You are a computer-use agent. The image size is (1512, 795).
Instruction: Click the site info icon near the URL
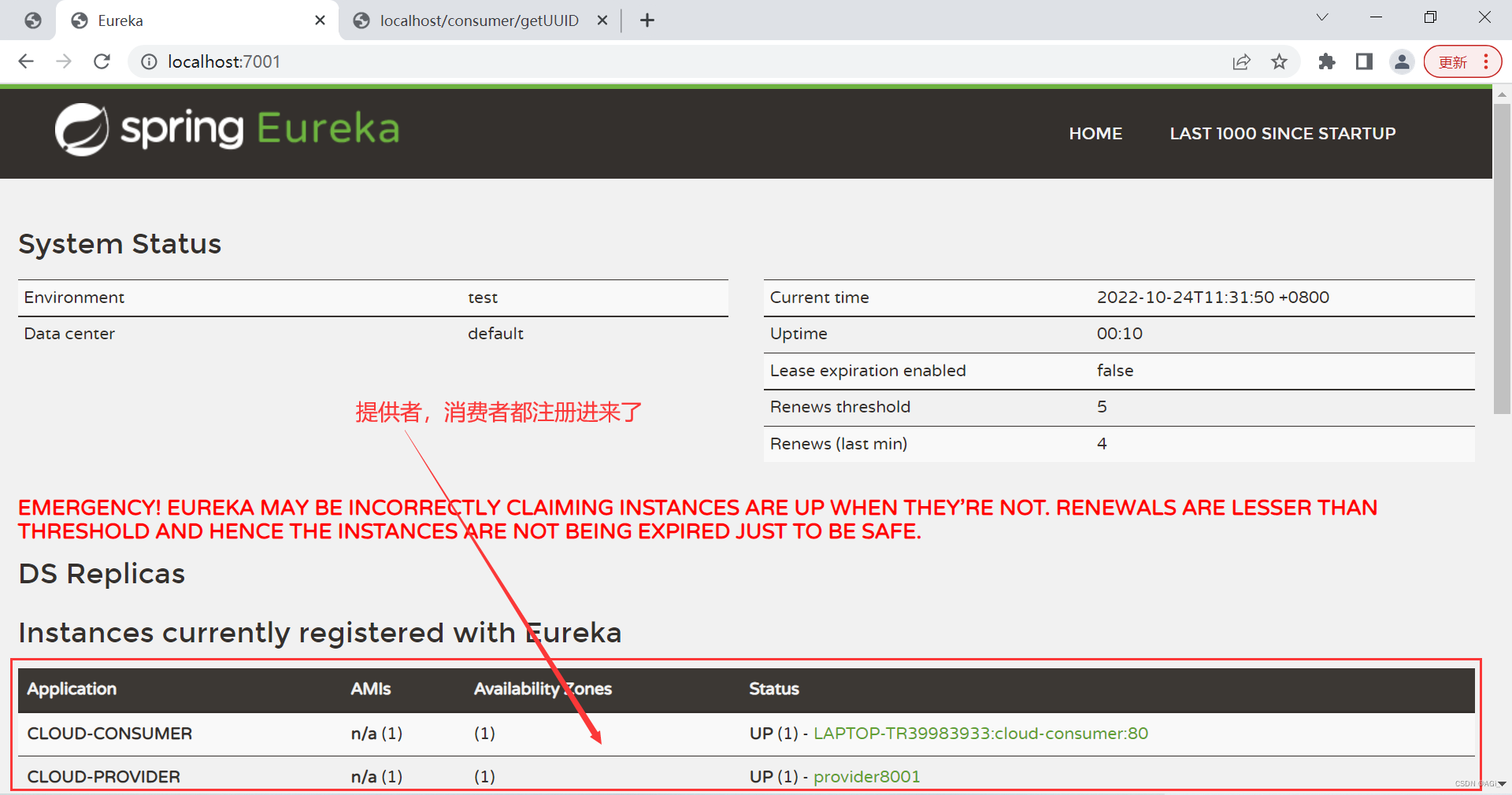point(149,61)
